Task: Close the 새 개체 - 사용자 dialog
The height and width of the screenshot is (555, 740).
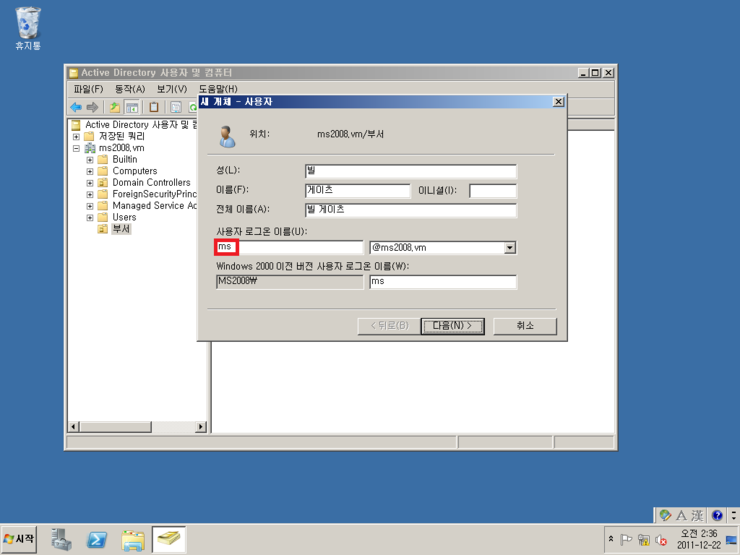Action: [558, 101]
